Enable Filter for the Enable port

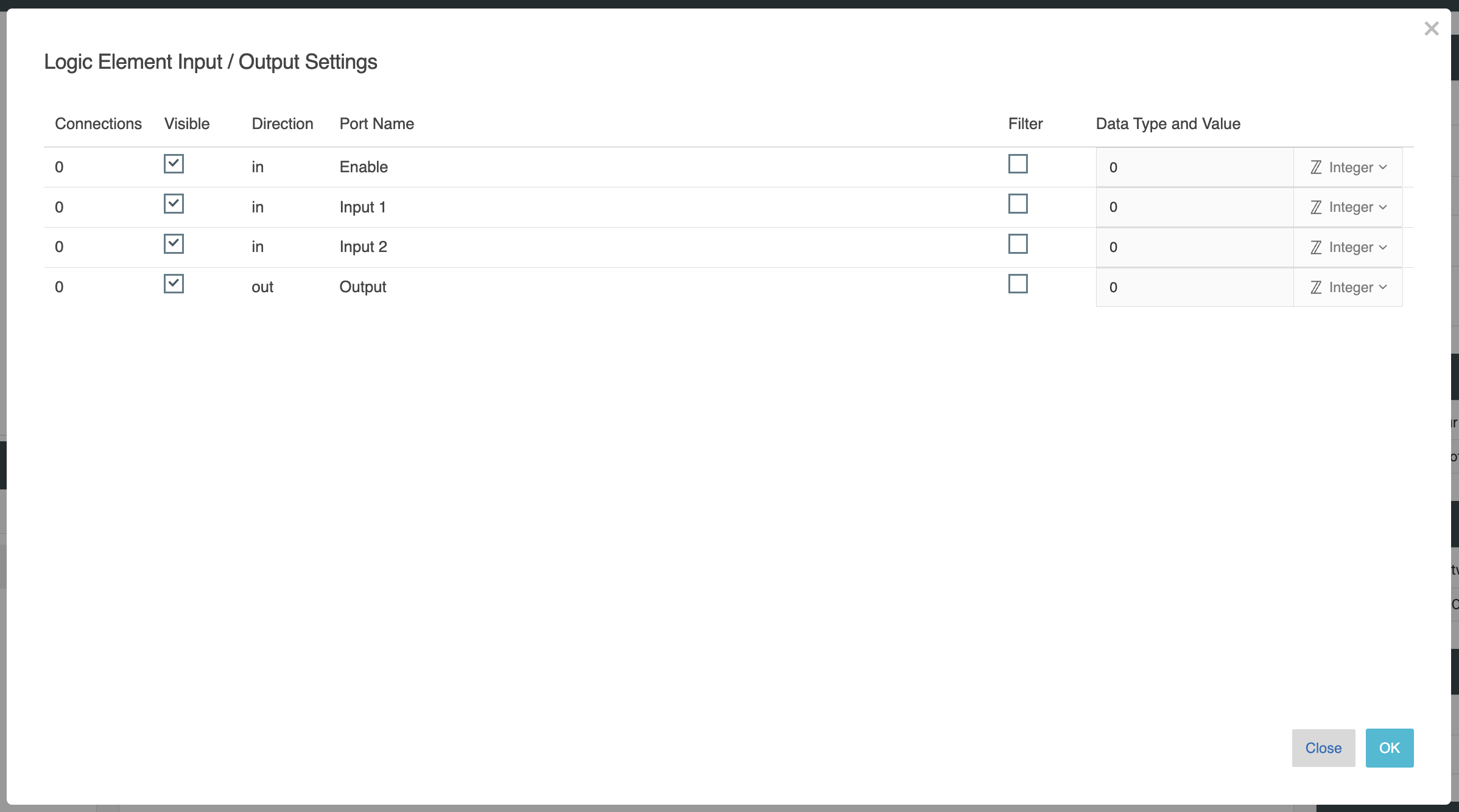tap(1018, 164)
